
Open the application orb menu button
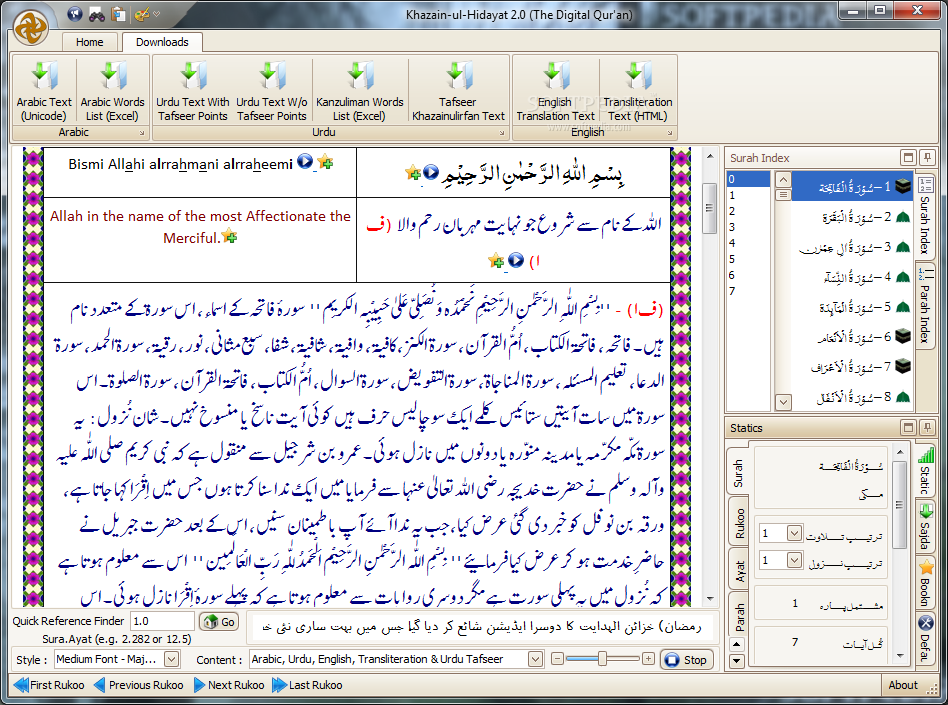click(x=31, y=27)
